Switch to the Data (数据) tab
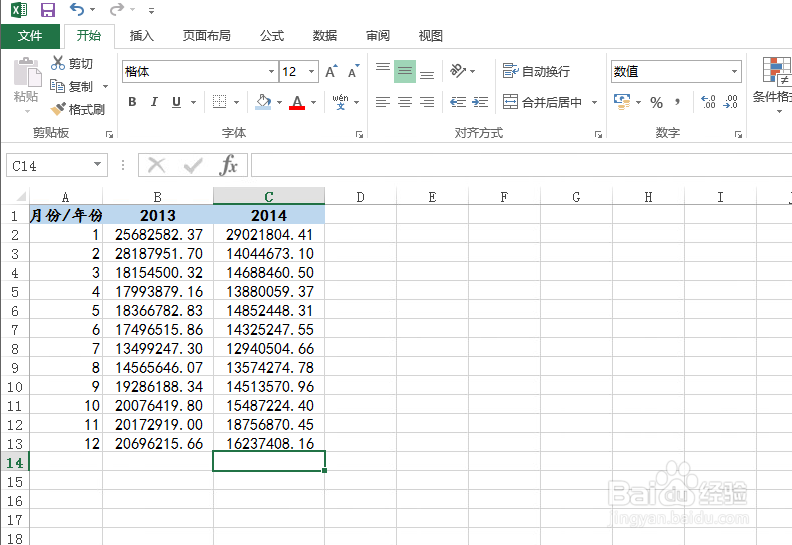The image size is (792, 545). pyautogui.click(x=324, y=35)
